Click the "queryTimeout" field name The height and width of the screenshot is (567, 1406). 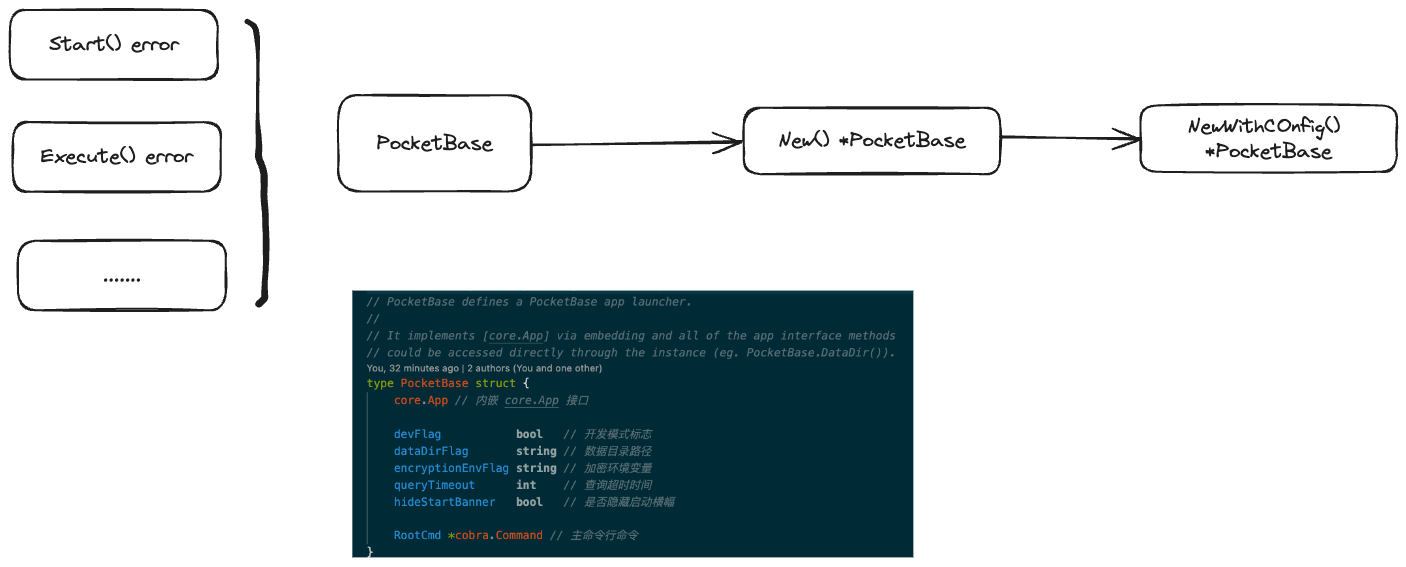(x=434, y=485)
